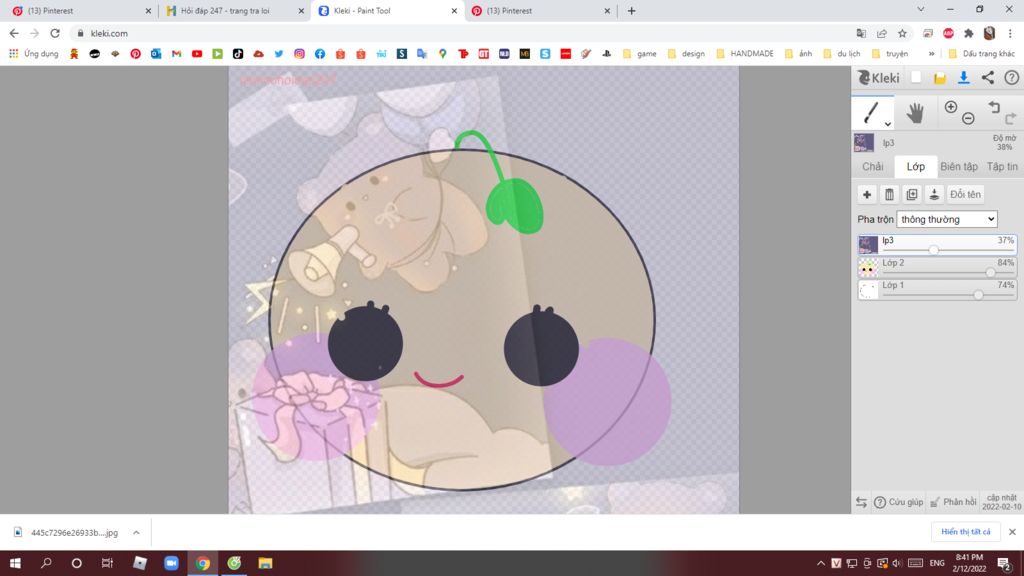Open the Zoom app in taskbar
The image size is (1024, 576).
(x=171, y=563)
